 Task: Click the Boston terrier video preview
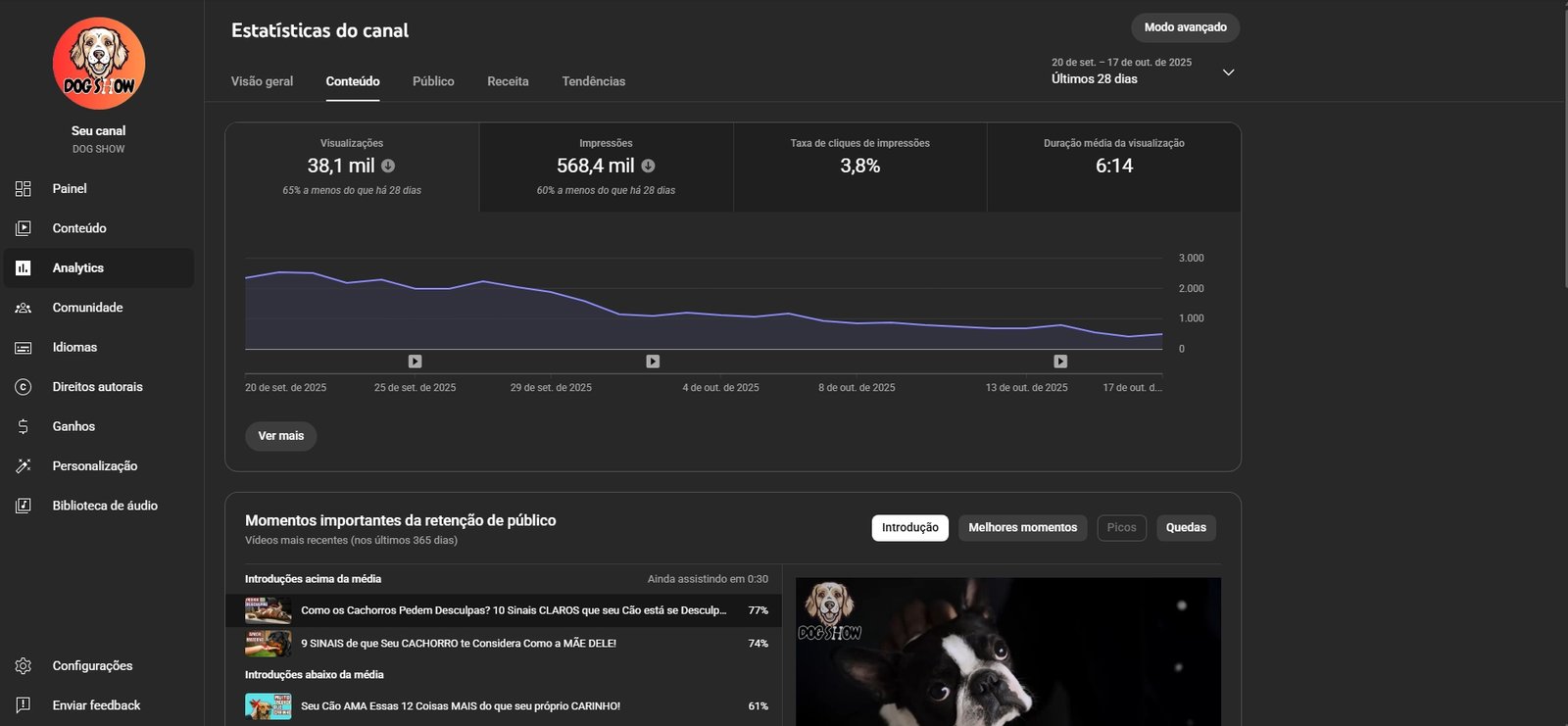1008,652
